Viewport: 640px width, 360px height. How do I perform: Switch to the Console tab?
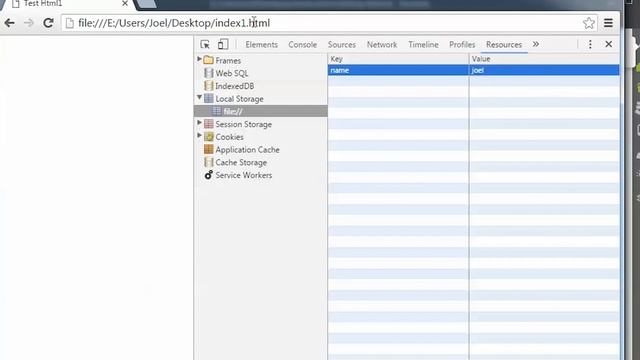(x=302, y=44)
